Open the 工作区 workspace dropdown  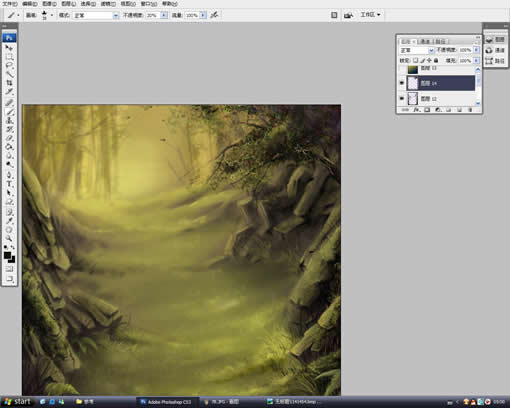pos(370,15)
